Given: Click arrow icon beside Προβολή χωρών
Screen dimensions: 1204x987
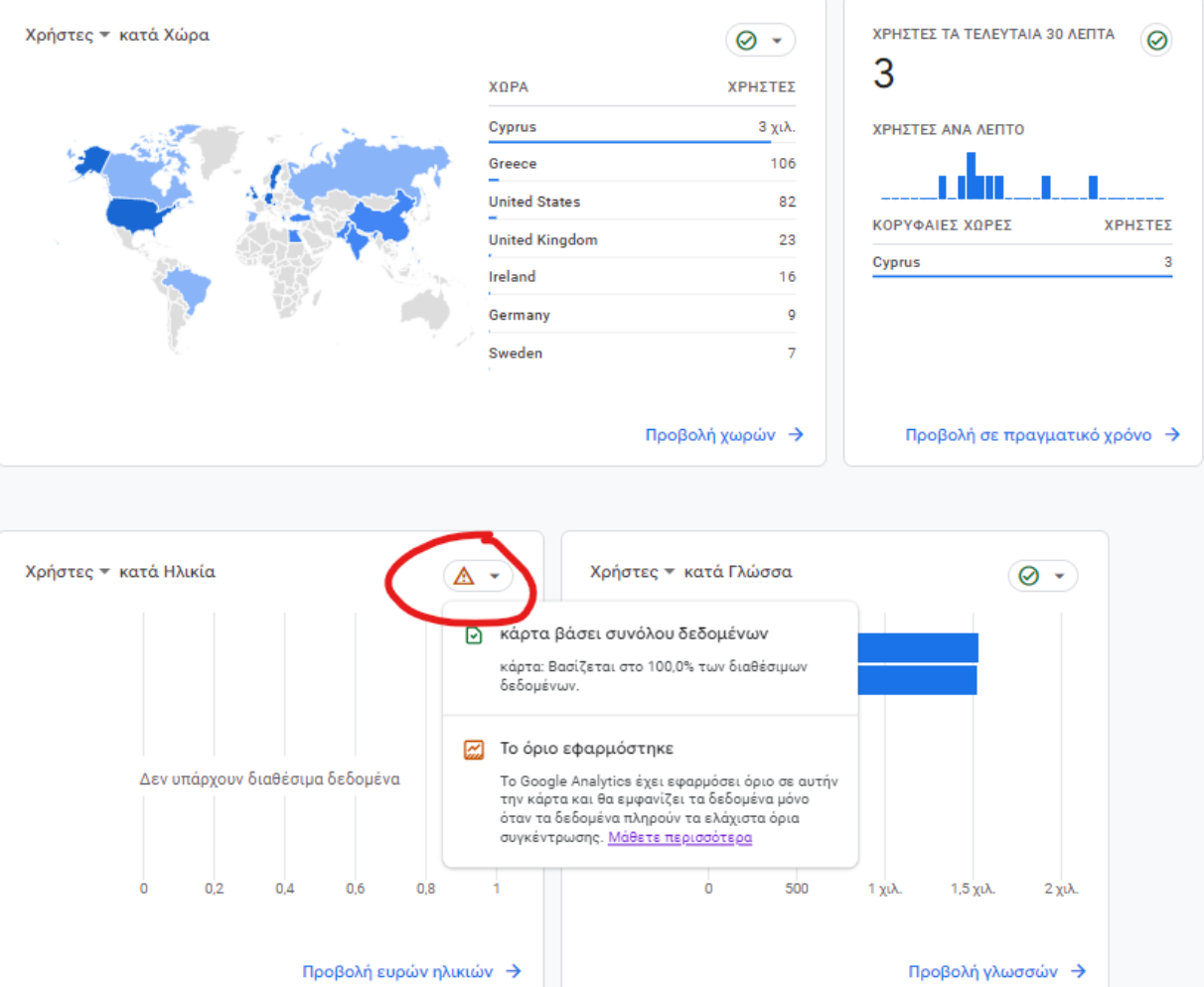Looking at the screenshot, I should 796,435.
